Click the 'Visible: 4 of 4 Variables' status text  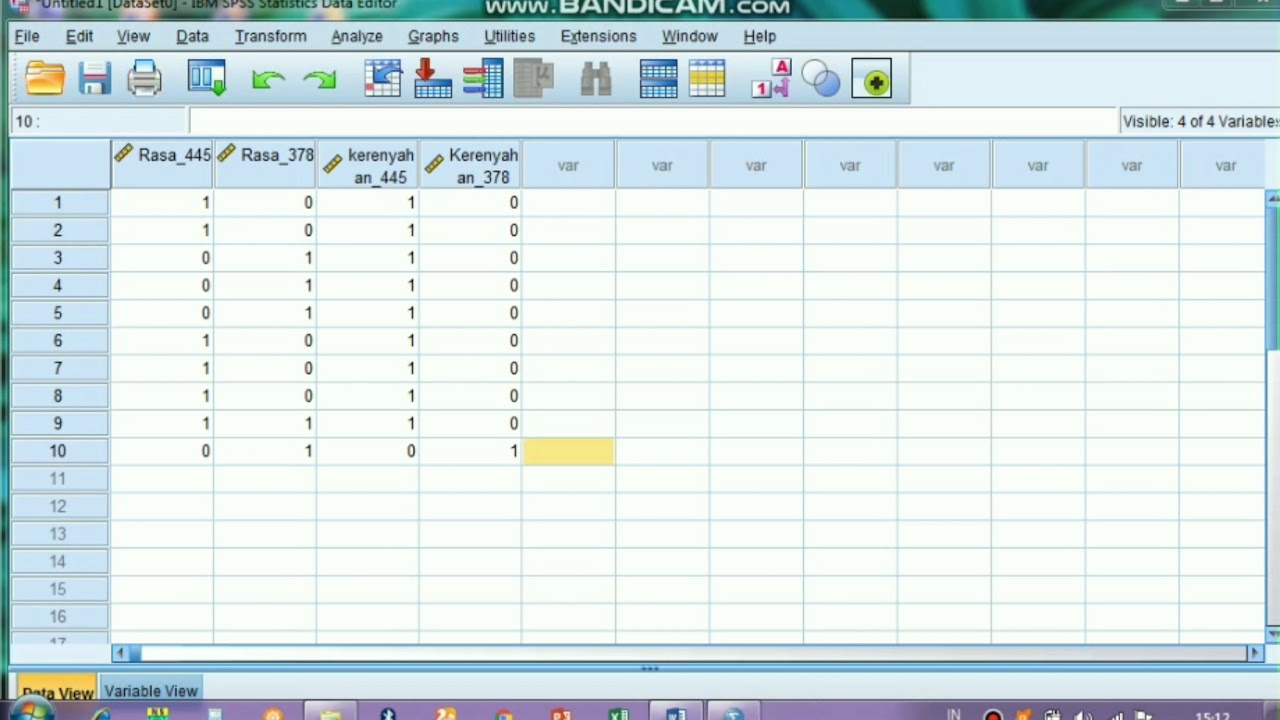point(1201,121)
